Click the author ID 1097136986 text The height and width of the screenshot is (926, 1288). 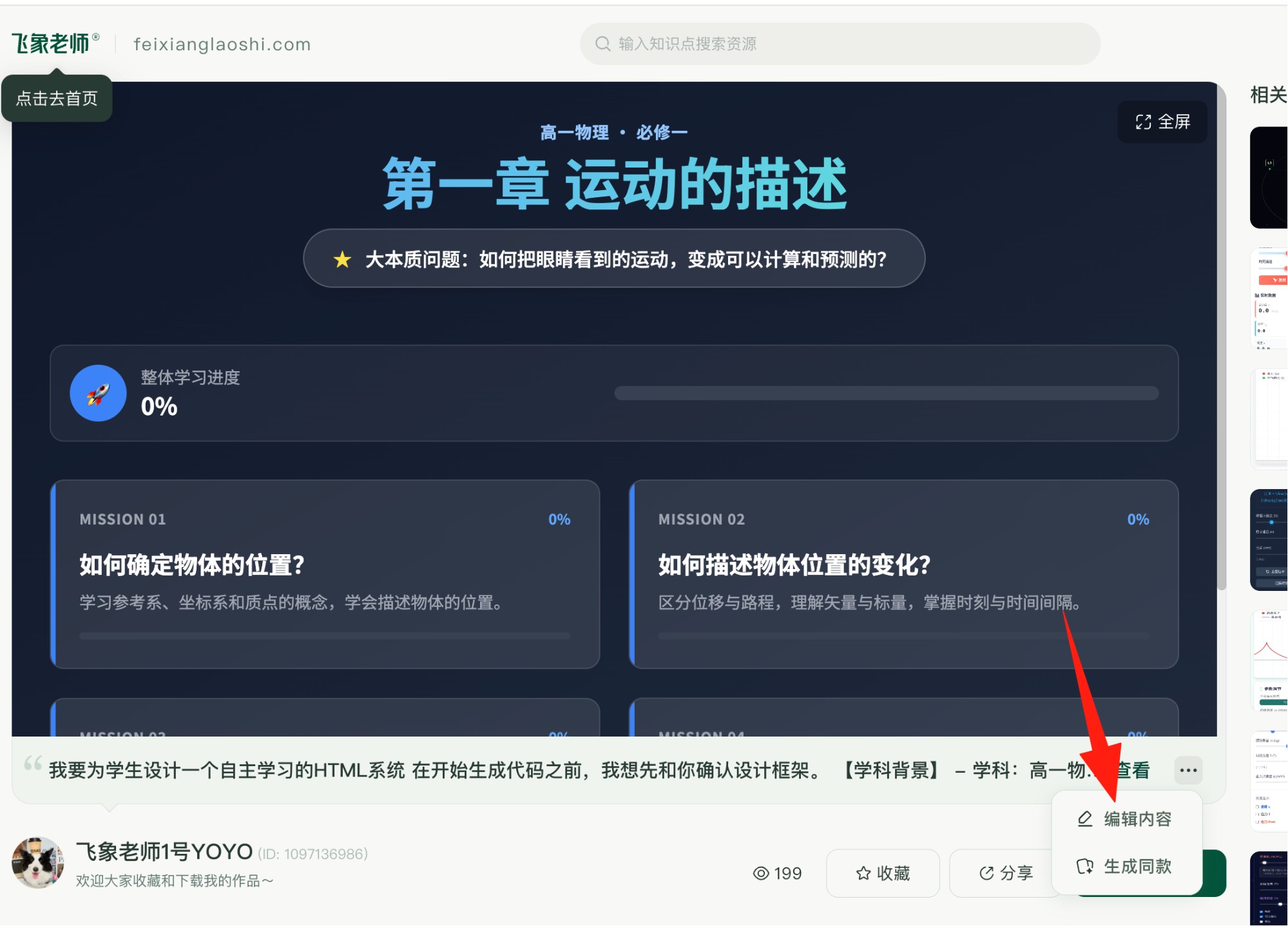point(313,854)
